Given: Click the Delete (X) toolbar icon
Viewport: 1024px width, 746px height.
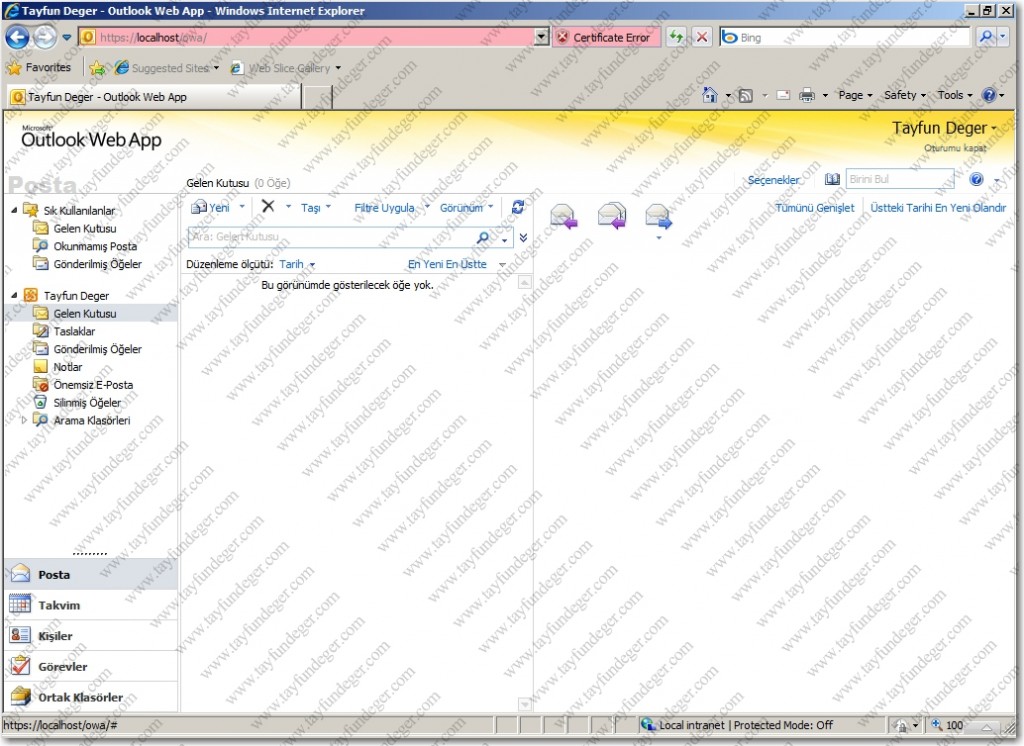Looking at the screenshot, I should click(270, 207).
